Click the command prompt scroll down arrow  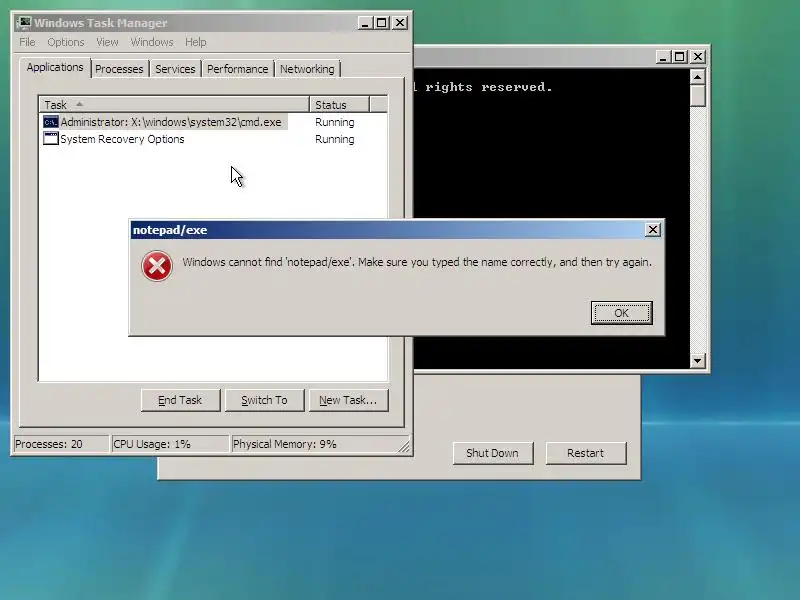pyautogui.click(x=697, y=360)
